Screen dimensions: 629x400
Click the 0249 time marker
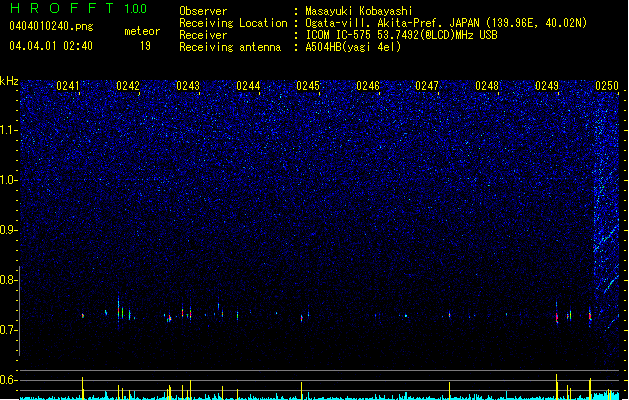coord(547,86)
